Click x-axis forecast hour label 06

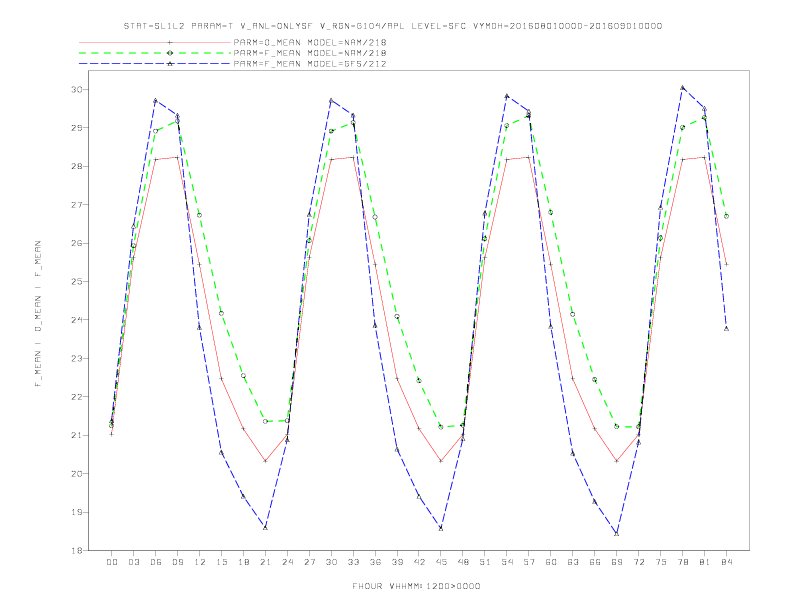[156, 562]
